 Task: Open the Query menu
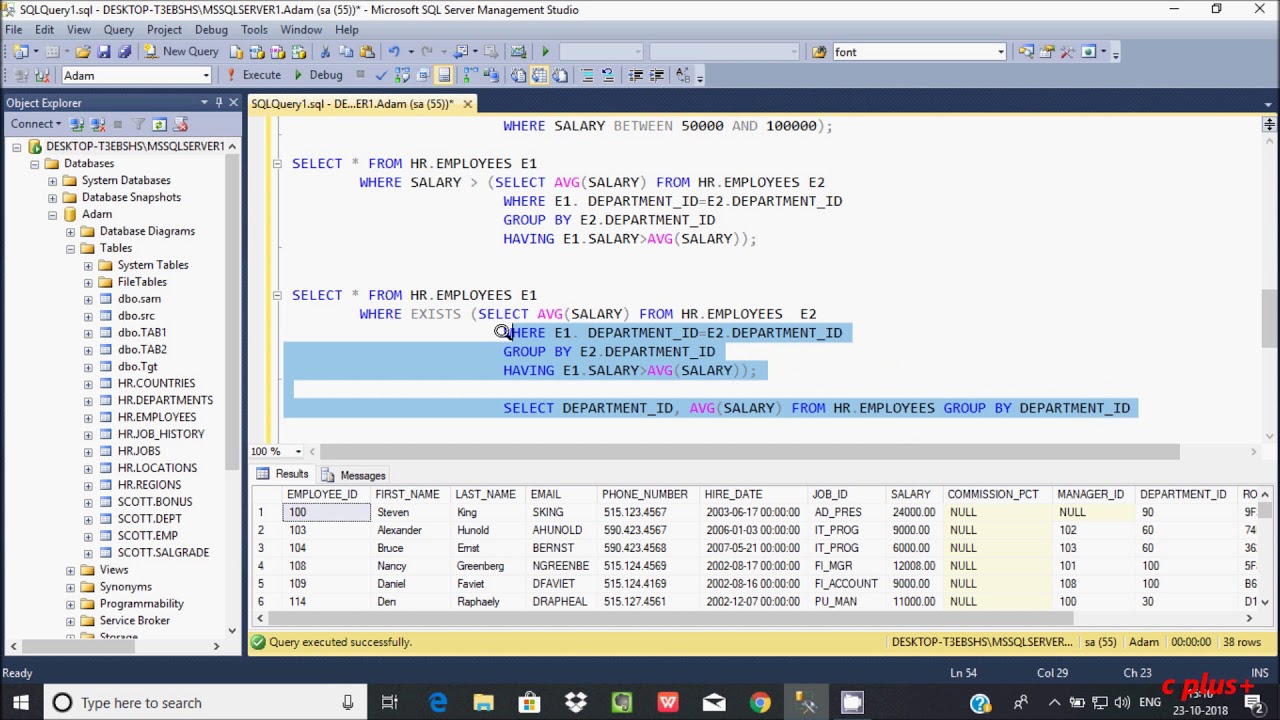click(x=118, y=29)
